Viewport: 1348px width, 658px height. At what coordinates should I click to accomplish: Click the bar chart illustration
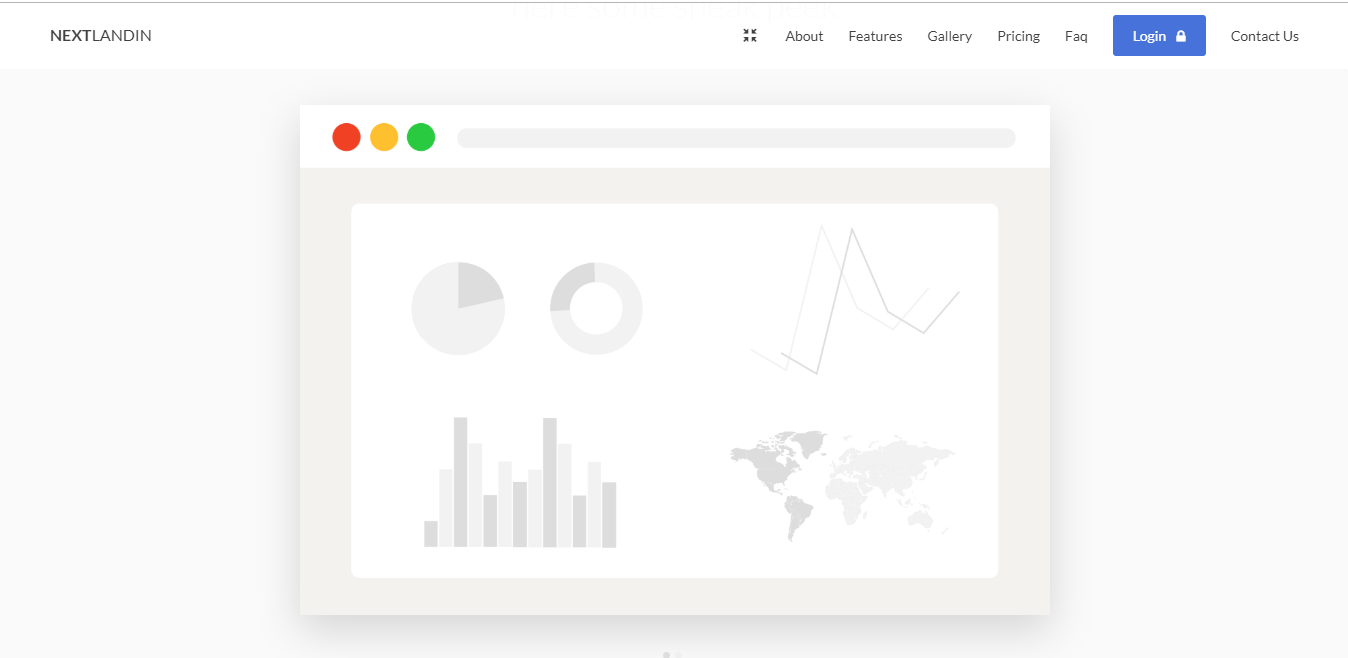click(520, 484)
